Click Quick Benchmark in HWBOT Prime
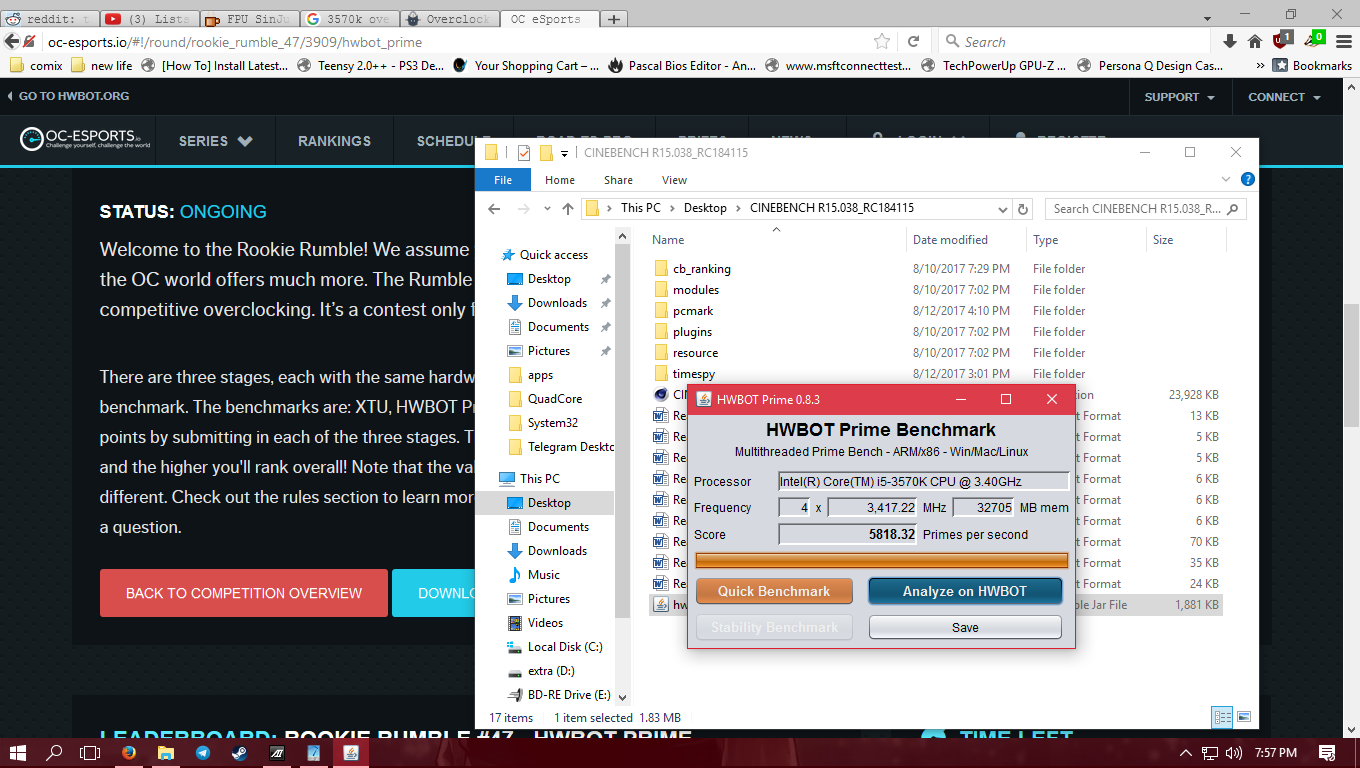Viewport: 1360px width, 768px height. tap(774, 591)
